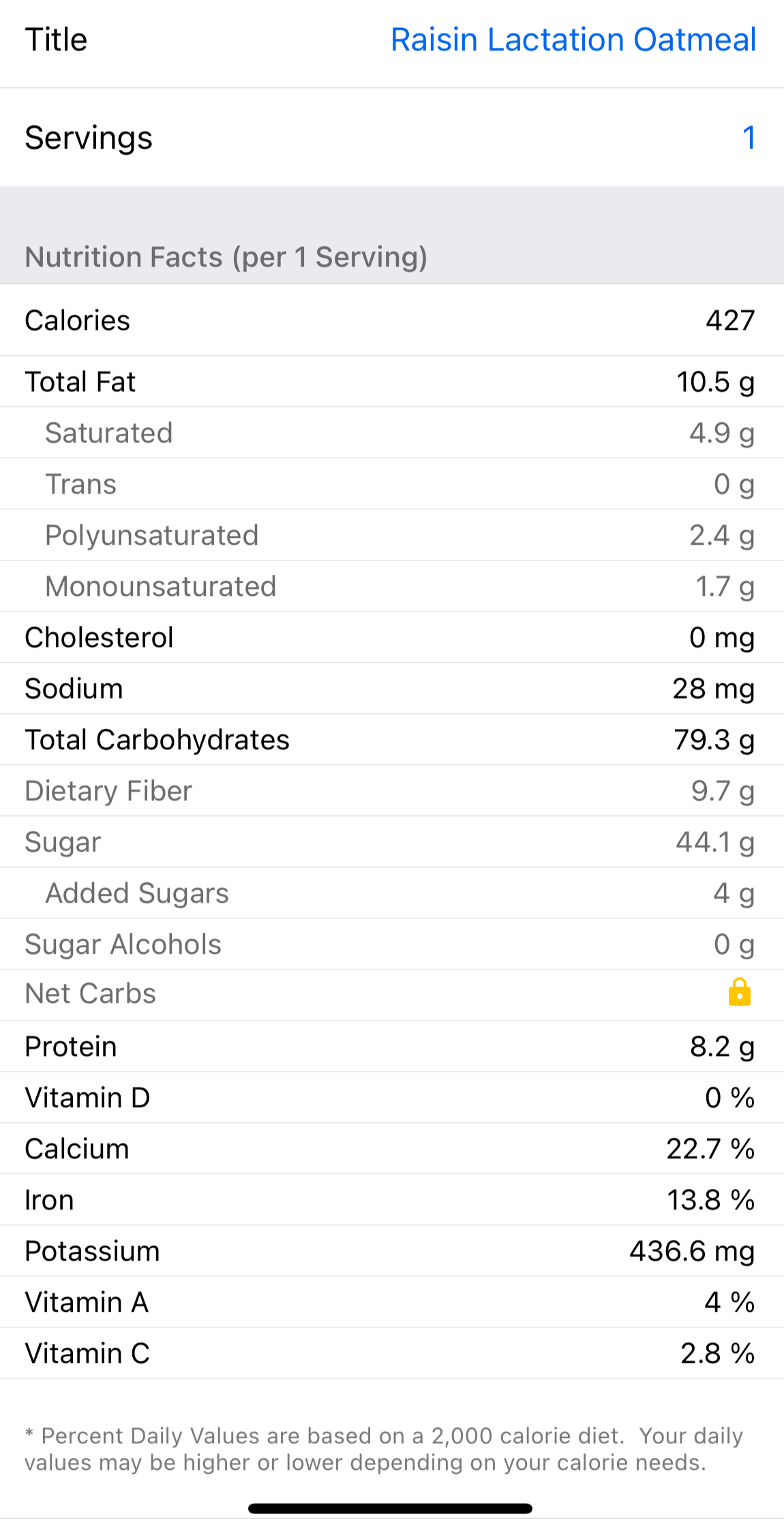Edit the Raisin Lactation Oatmeal title
784x1519 pixels.
tap(573, 40)
